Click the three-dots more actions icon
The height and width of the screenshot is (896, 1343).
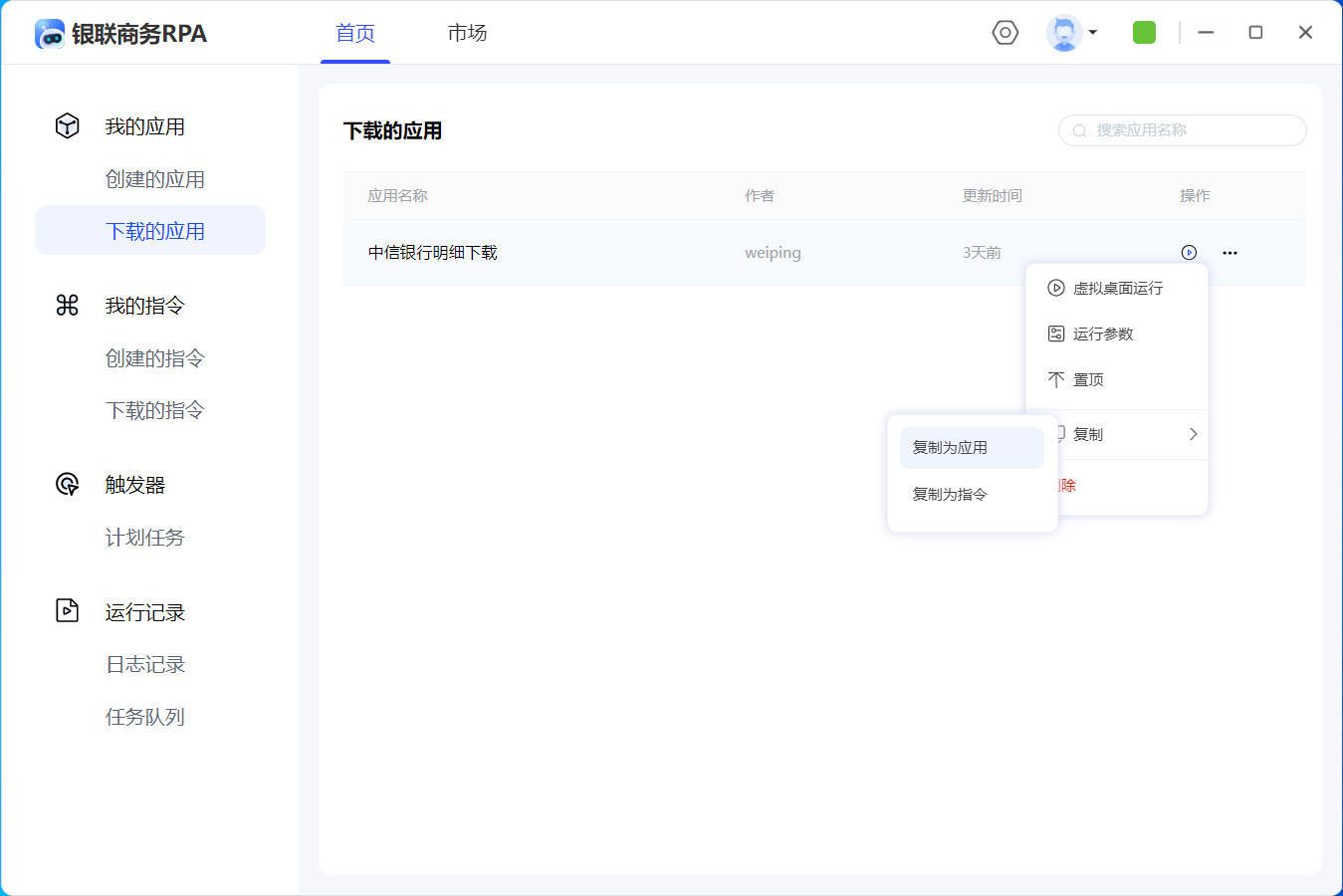coord(1230,253)
